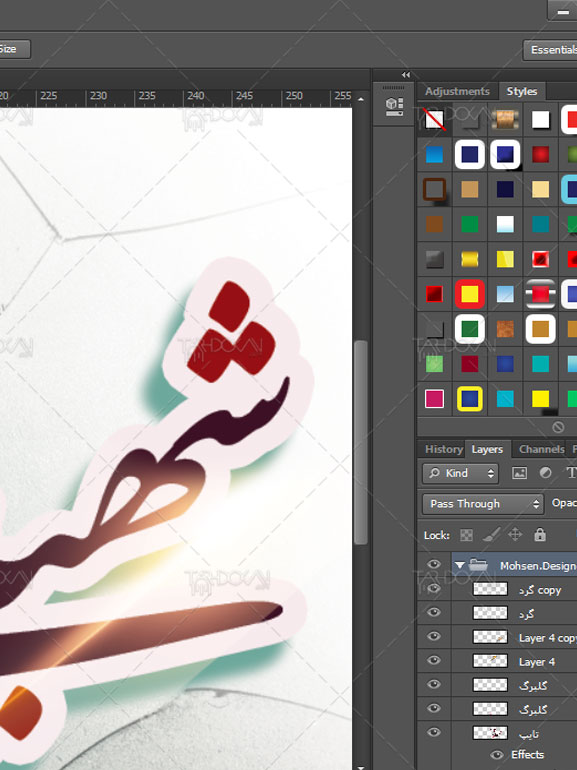Image resolution: width=577 pixels, height=770 pixels.
Task: Apply the yellow-bordered blue style swatch
Action: [470, 399]
